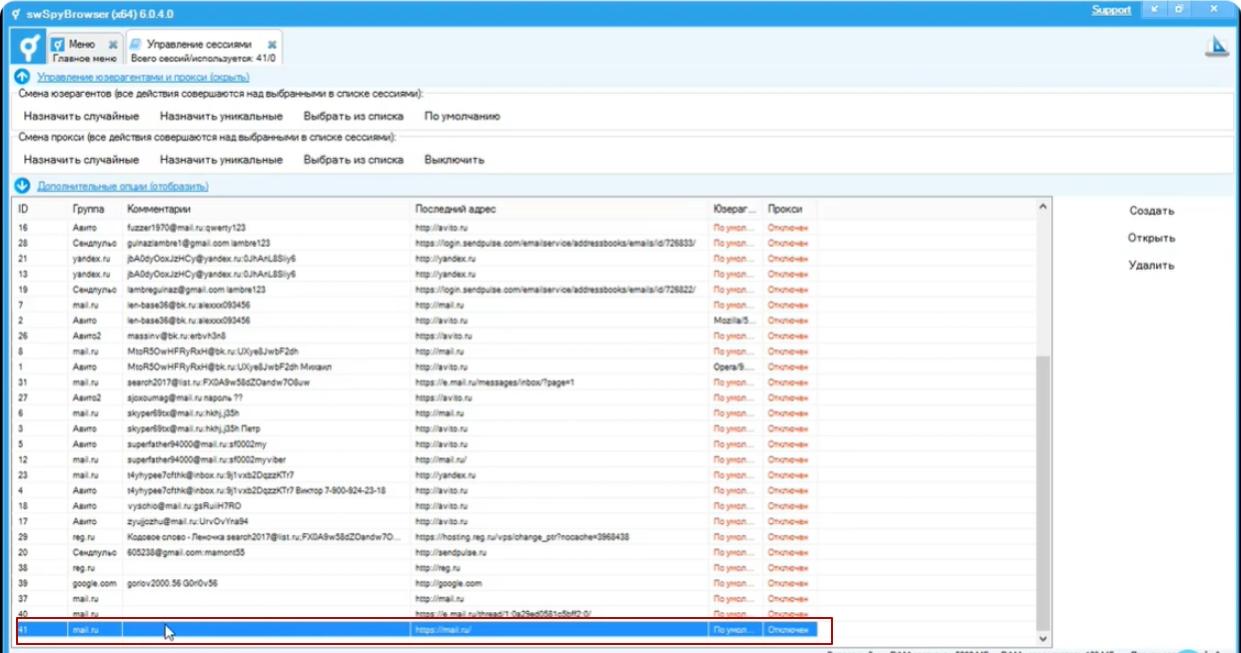Select the 605238@gmail.com:mamont55 row

coord(417,552)
